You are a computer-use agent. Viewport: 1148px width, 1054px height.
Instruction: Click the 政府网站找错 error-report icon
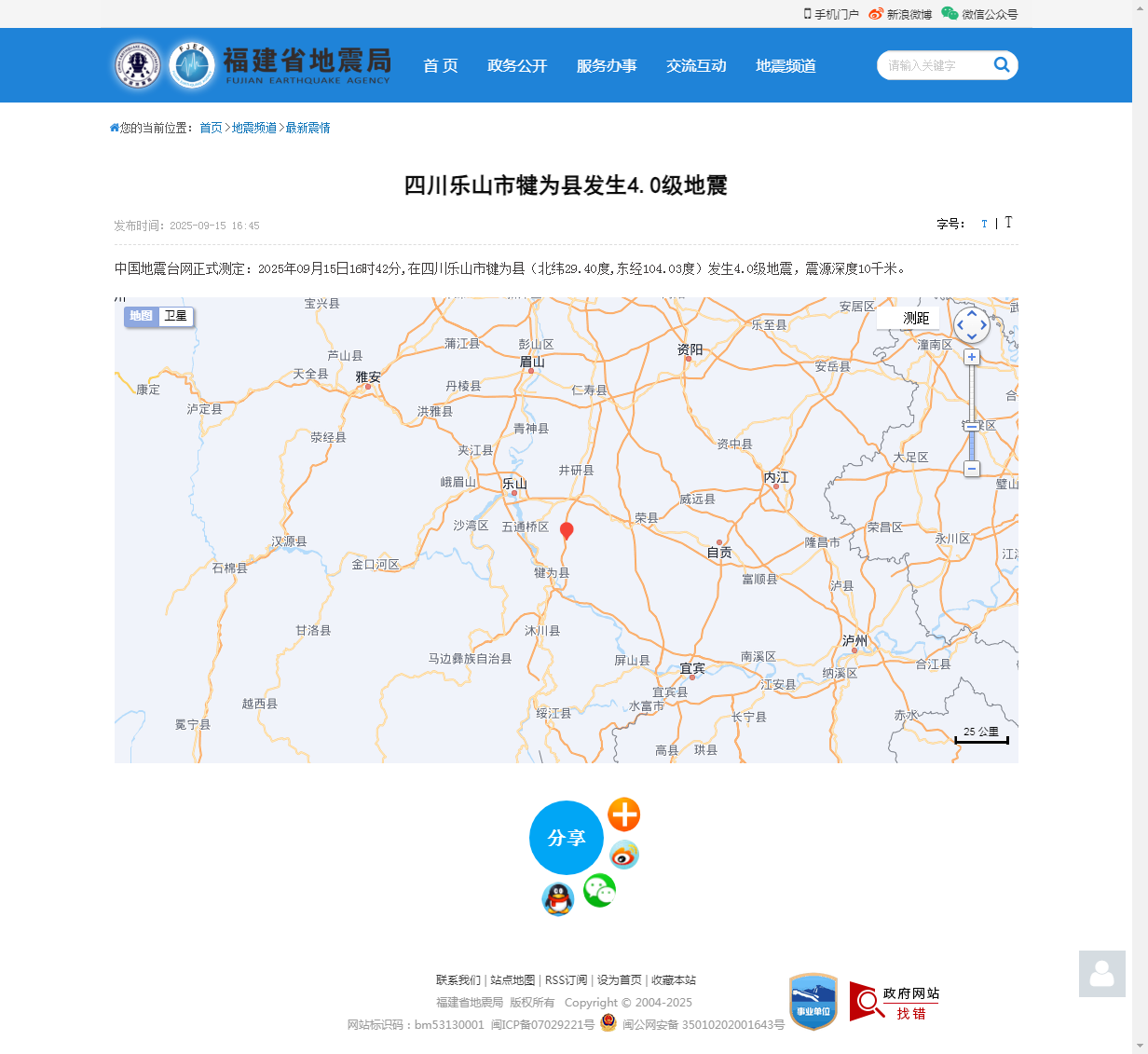click(894, 1002)
